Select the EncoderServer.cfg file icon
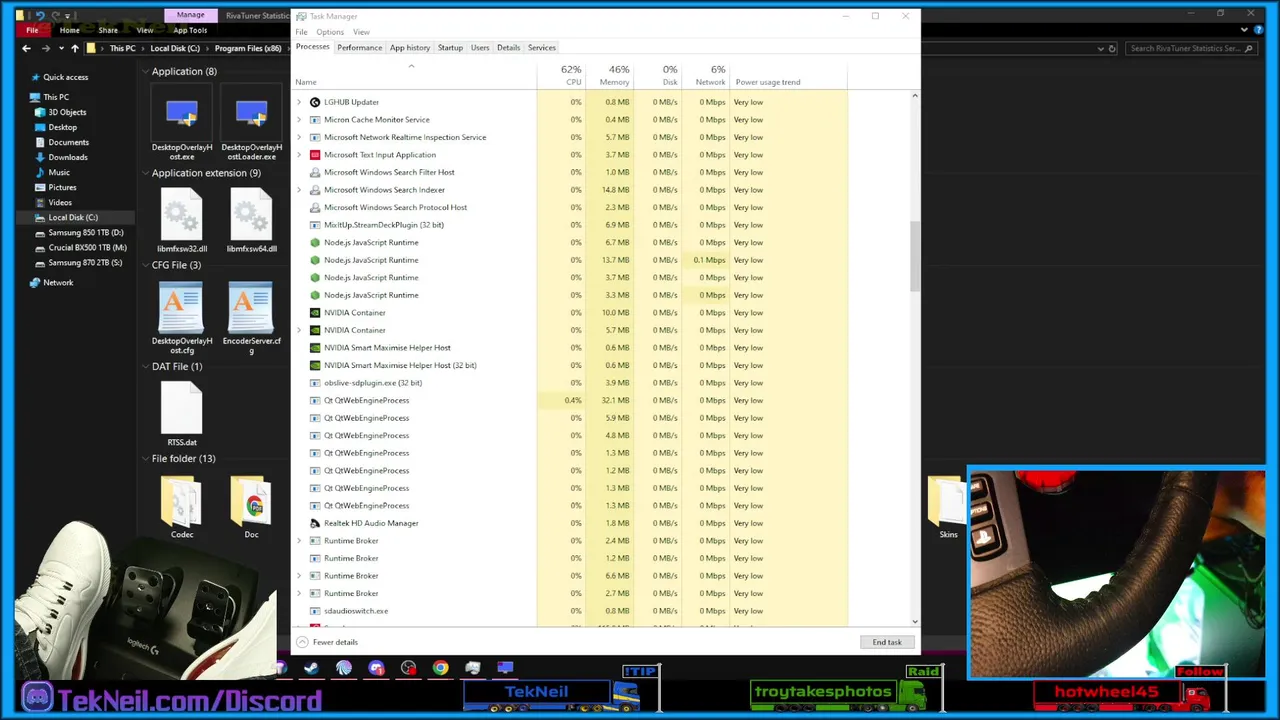Image resolution: width=1280 pixels, height=720 pixels. (251, 308)
